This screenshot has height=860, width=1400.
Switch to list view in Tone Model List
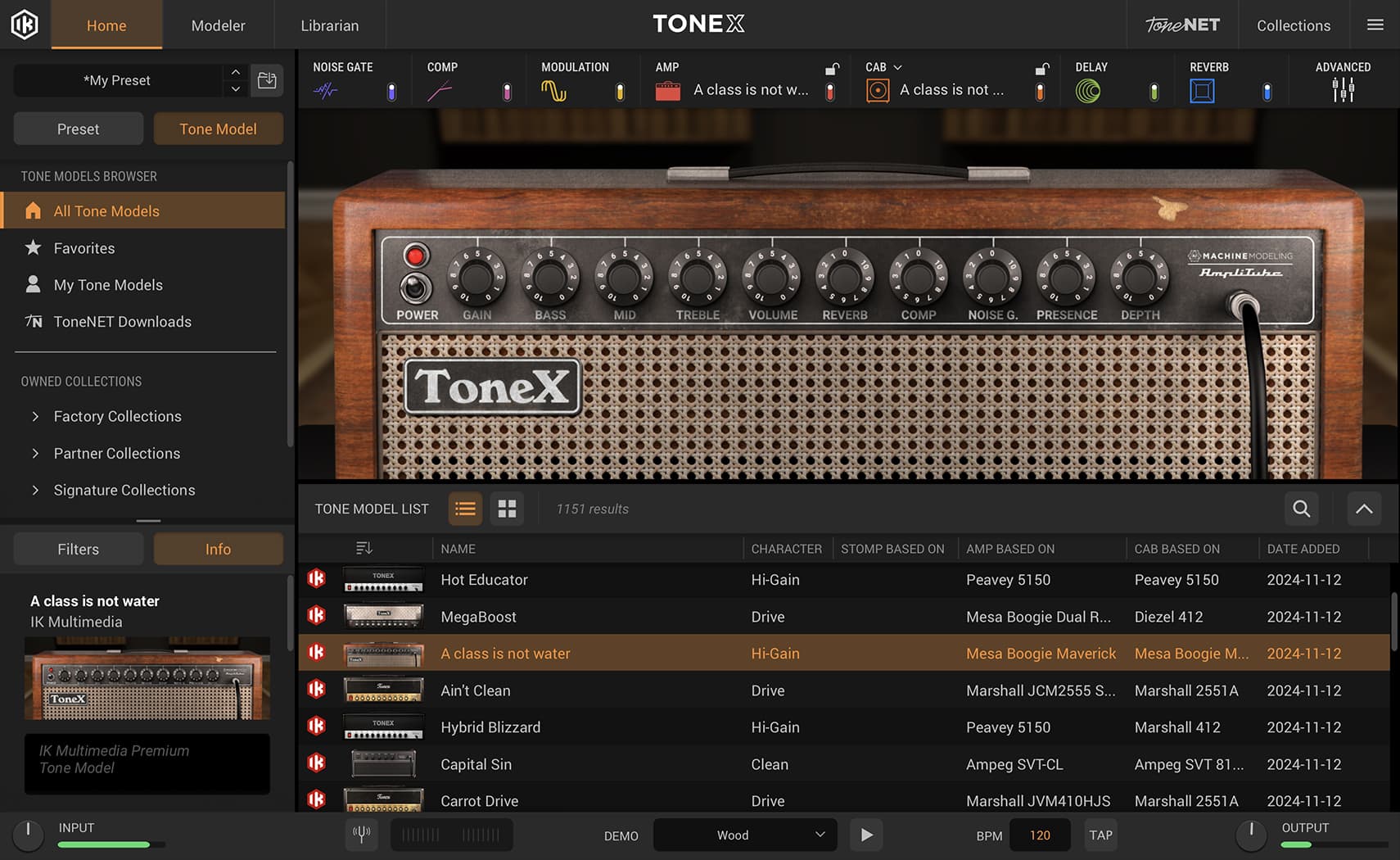(465, 509)
